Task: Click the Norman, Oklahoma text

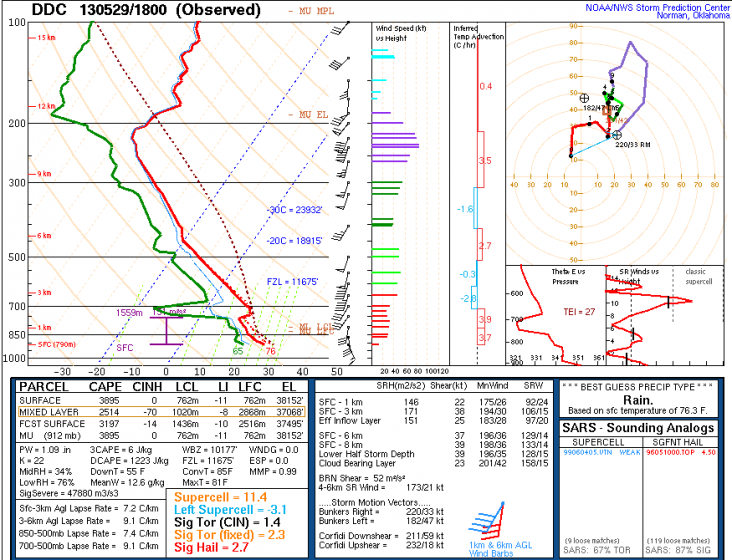Action: (x=693, y=15)
